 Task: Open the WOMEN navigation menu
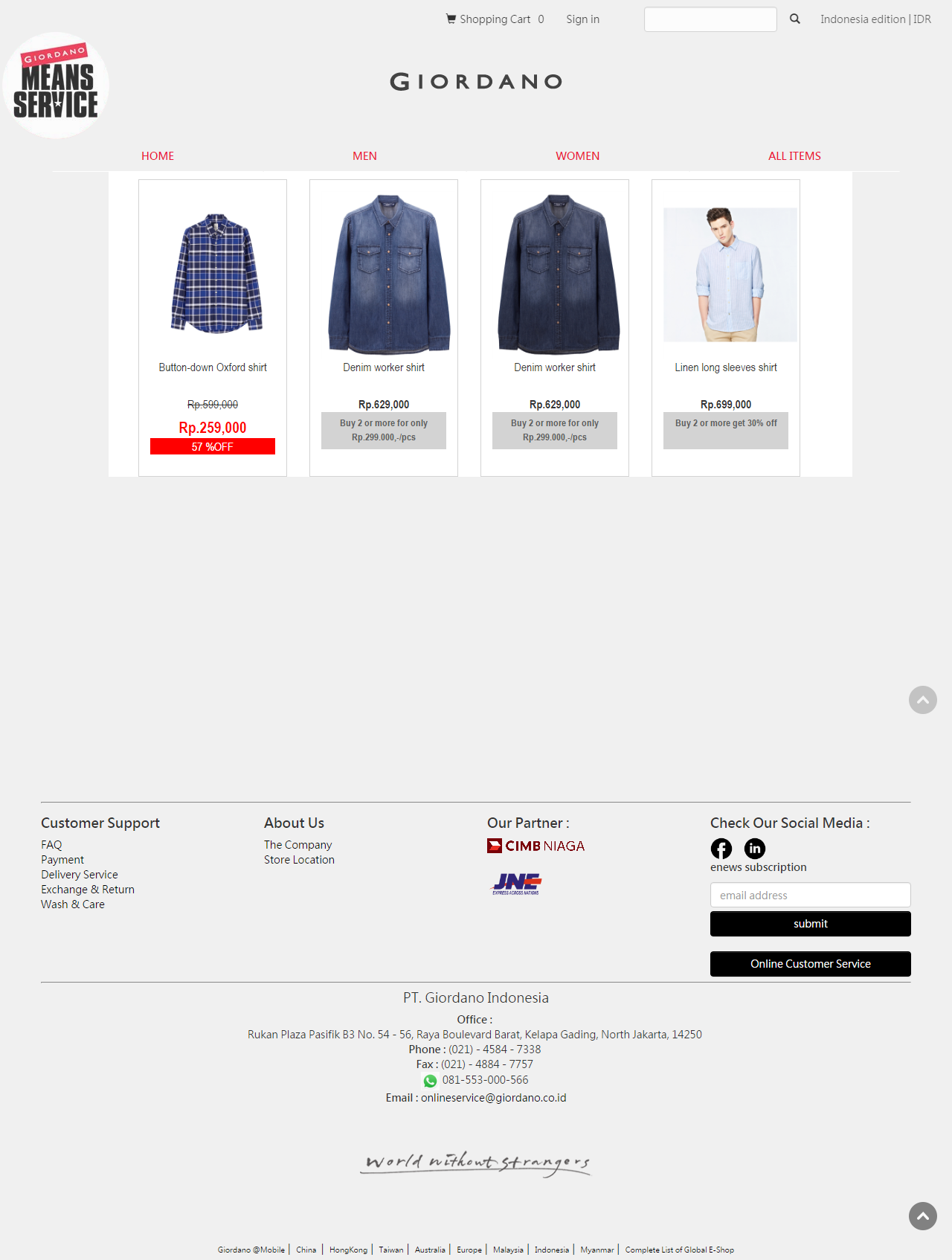(578, 156)
